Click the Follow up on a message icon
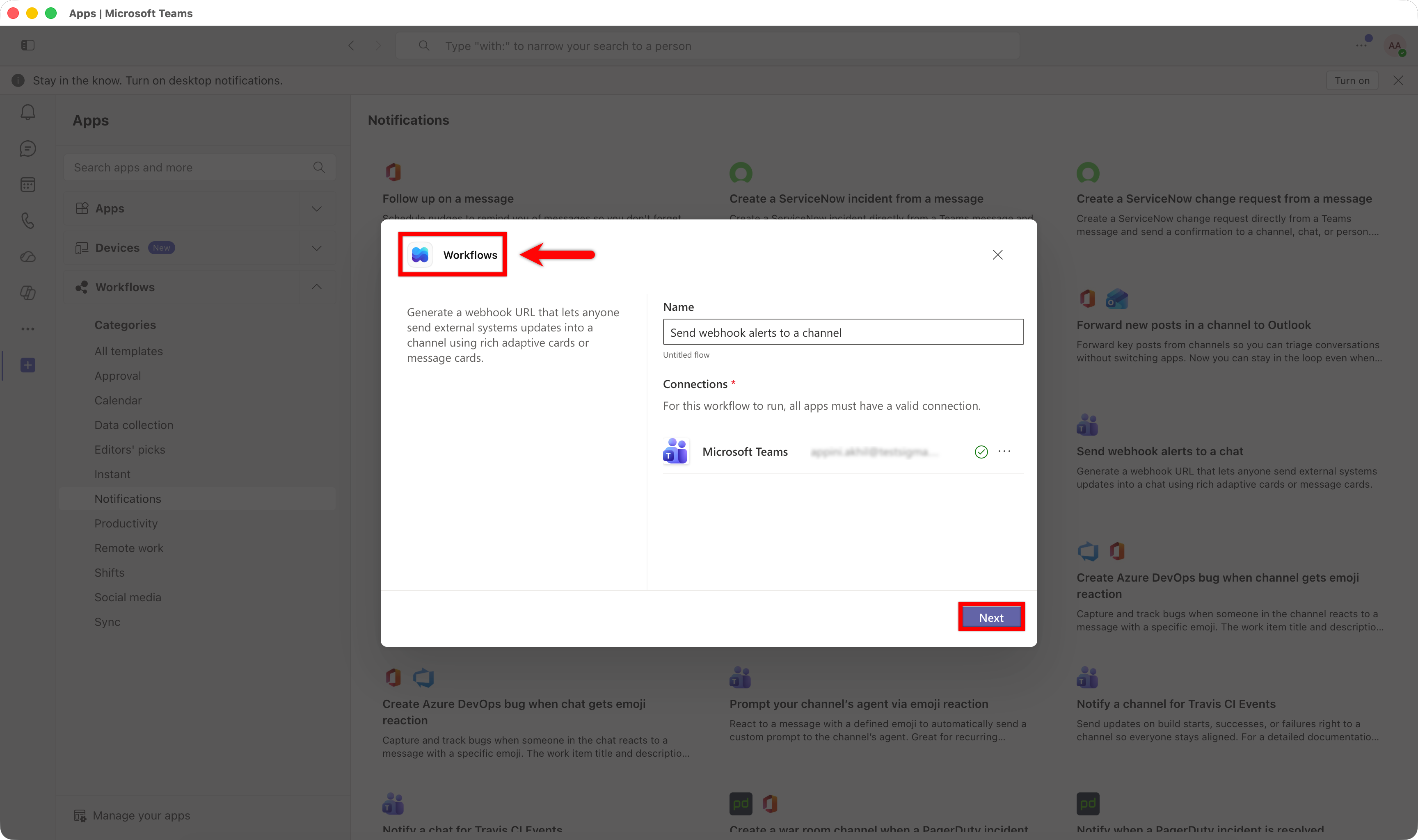Screen dimensions: 1418x840 coord(393,171)
